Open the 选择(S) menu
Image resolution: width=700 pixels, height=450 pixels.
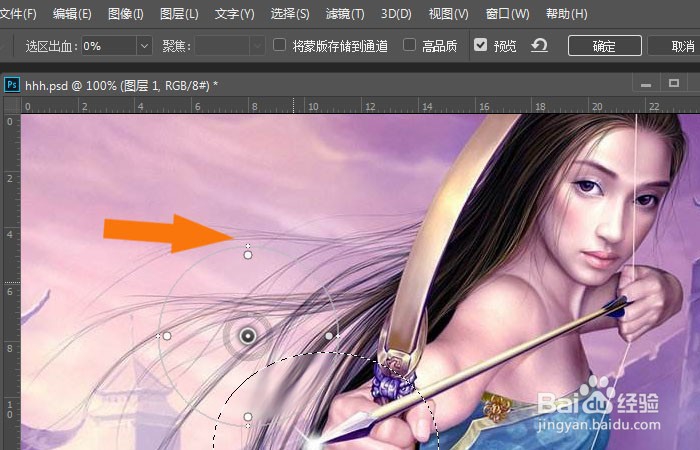[290, 14]
